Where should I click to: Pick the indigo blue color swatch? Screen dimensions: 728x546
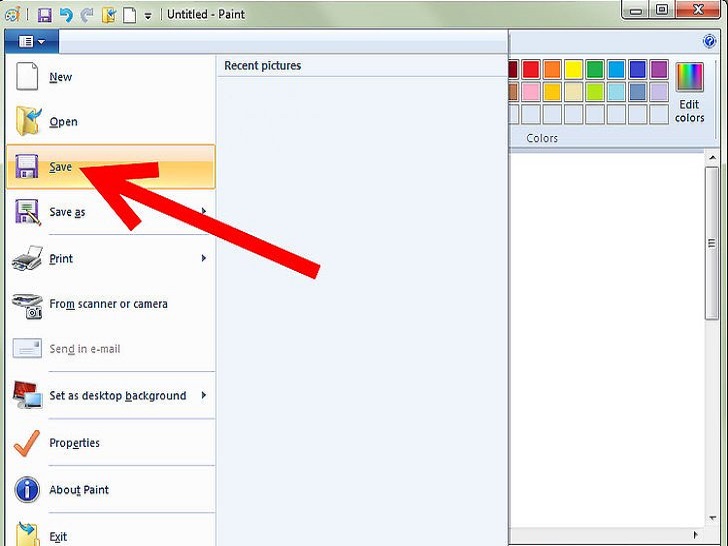[637, 69]
